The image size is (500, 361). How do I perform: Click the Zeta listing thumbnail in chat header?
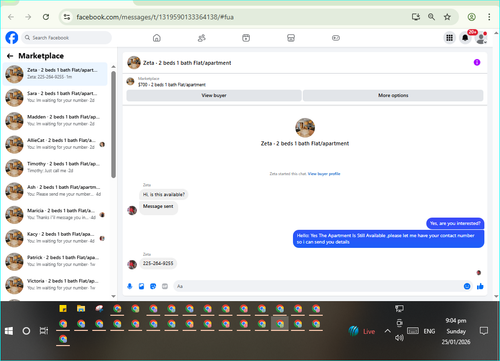tap(134, 62)
